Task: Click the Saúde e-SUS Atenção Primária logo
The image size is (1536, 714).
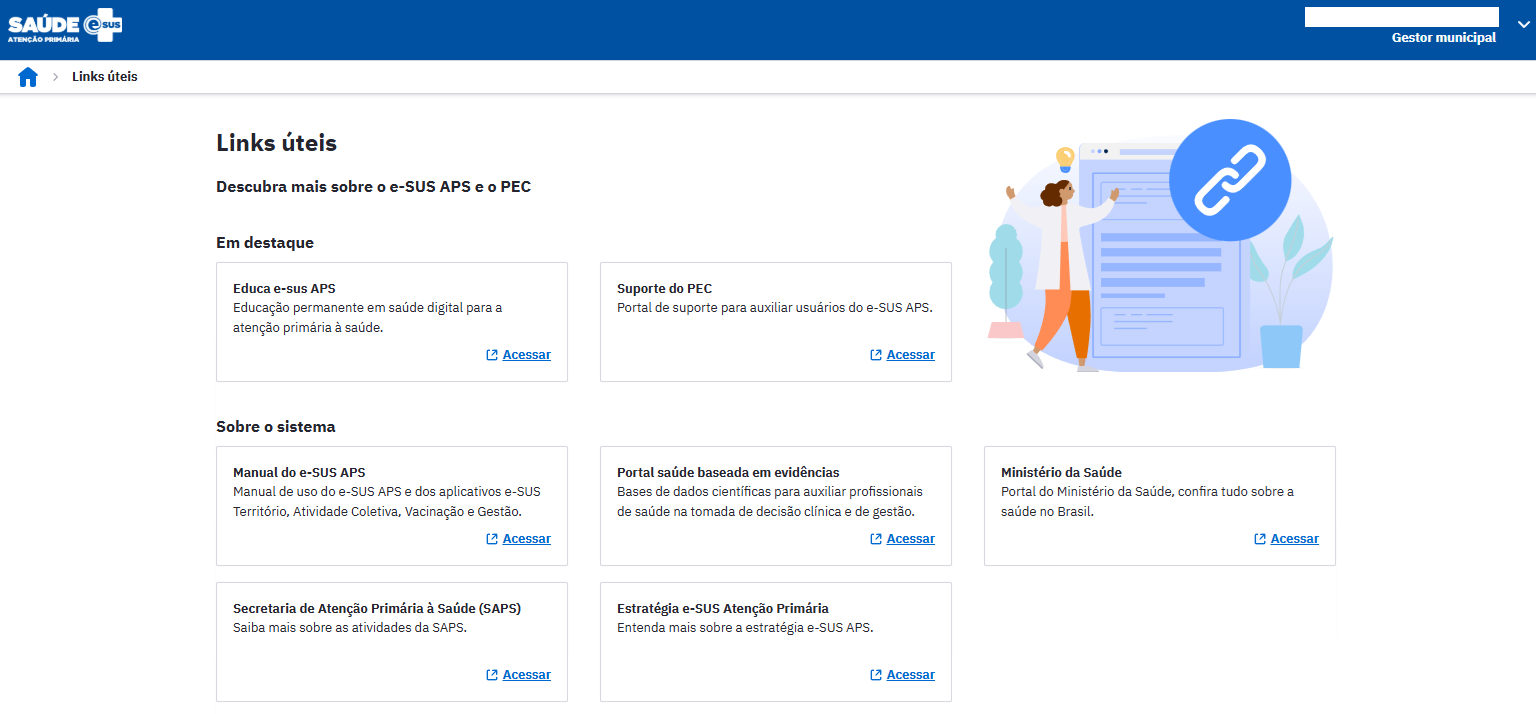Action: [x=65, y=27]
